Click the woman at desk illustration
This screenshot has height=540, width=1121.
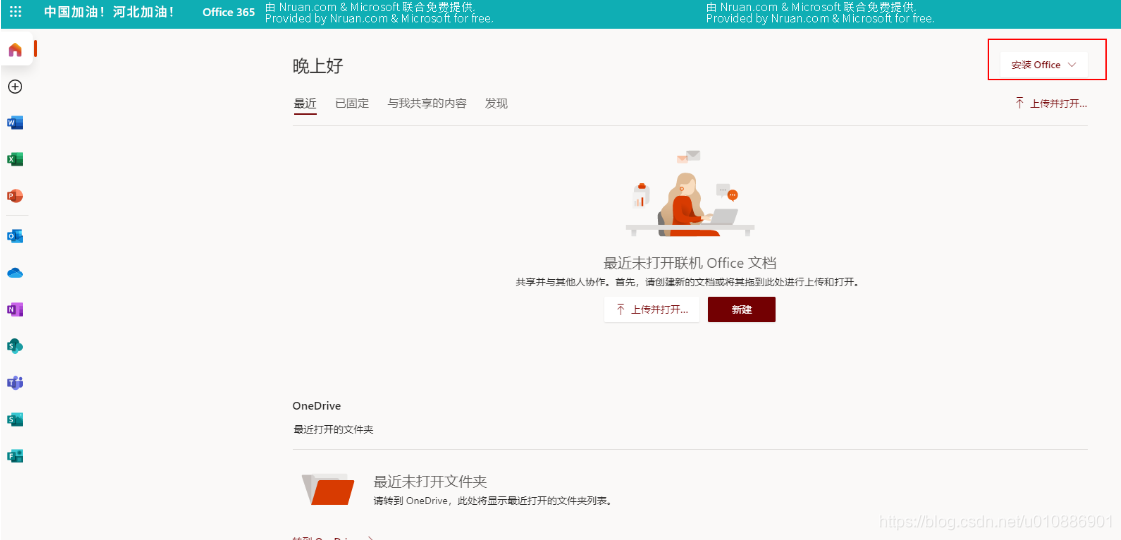[689, 194]
